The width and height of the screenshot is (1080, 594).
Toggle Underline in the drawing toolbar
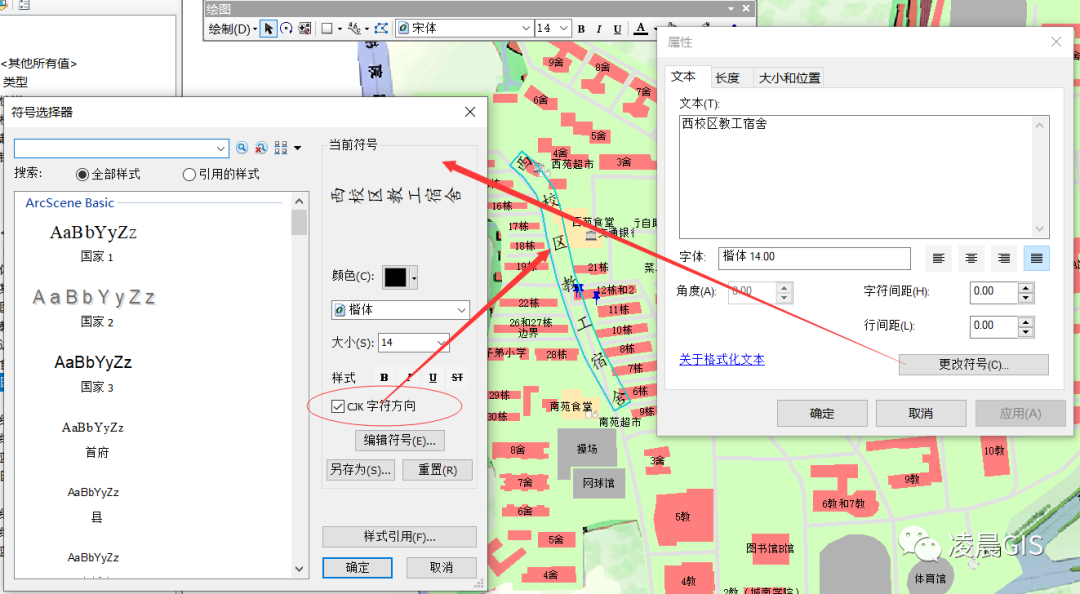click(x=617, y=29)
